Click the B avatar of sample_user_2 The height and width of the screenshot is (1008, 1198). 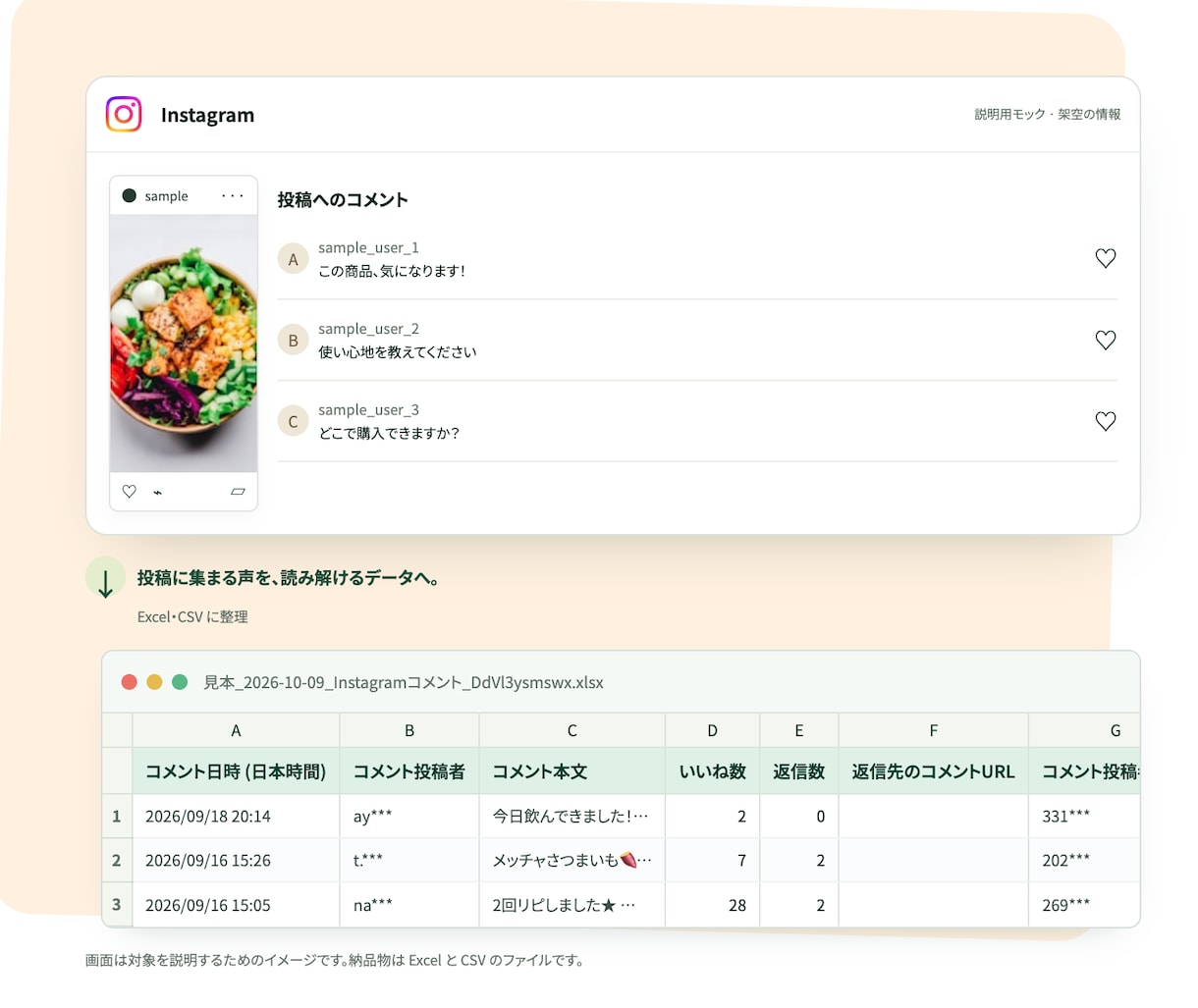pyautogui.click(x=293, y=341)
